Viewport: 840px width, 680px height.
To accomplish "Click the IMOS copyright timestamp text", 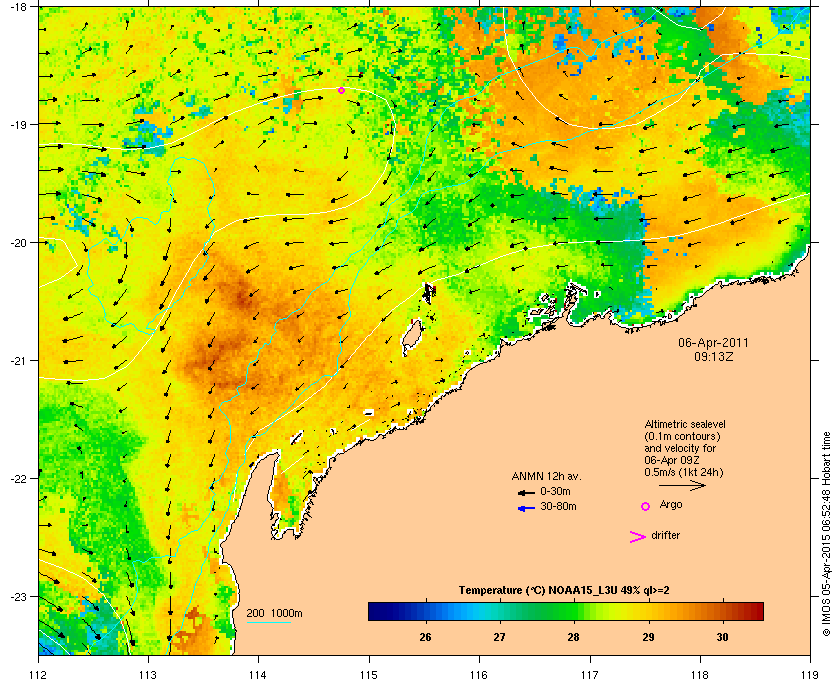I will 826,535.
